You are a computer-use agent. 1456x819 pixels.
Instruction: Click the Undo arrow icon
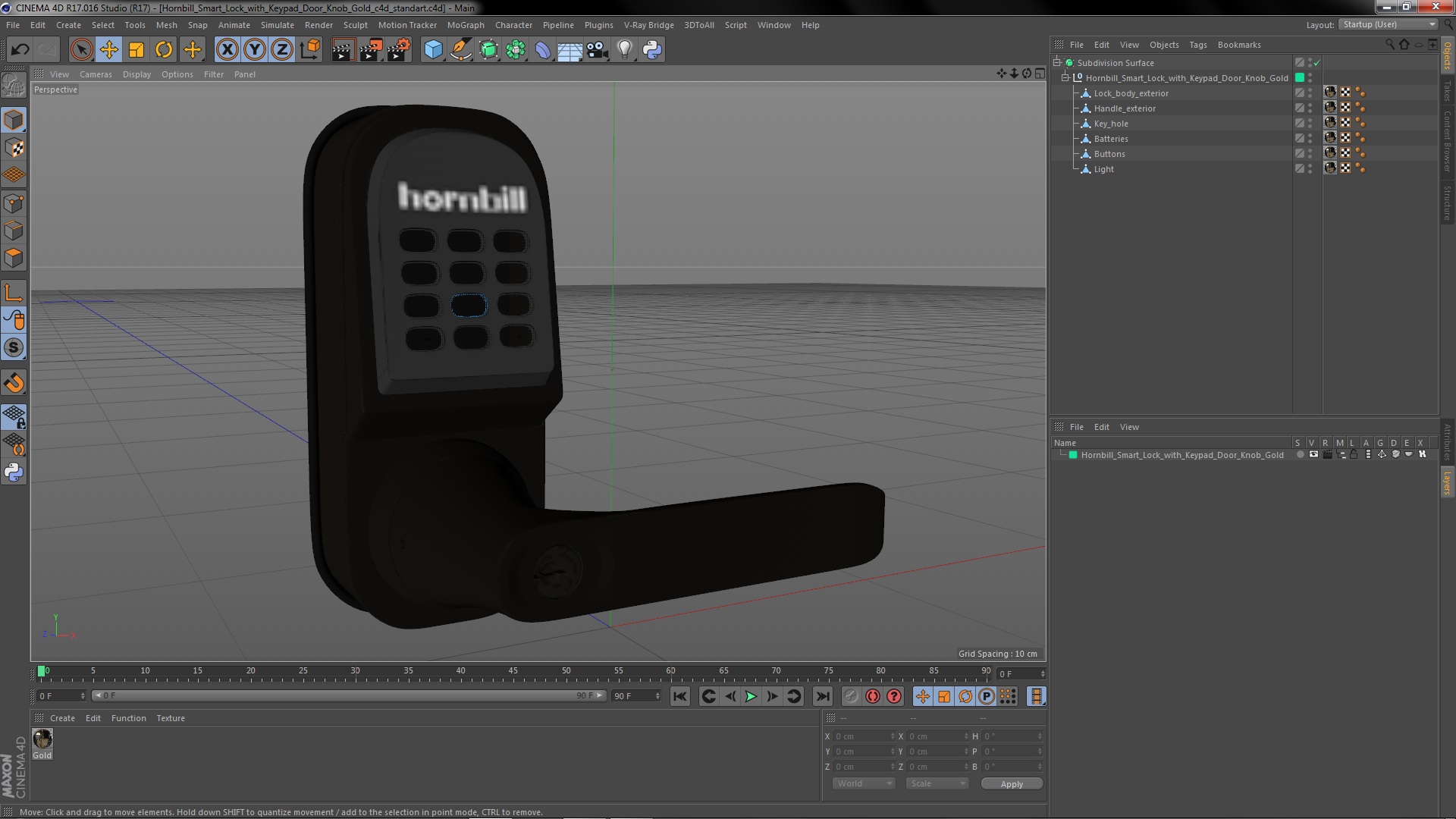(20, 50)
